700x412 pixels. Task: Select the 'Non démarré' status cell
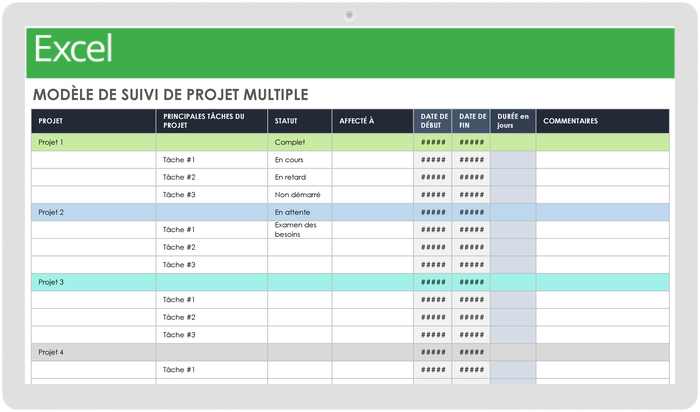(300, 195)
